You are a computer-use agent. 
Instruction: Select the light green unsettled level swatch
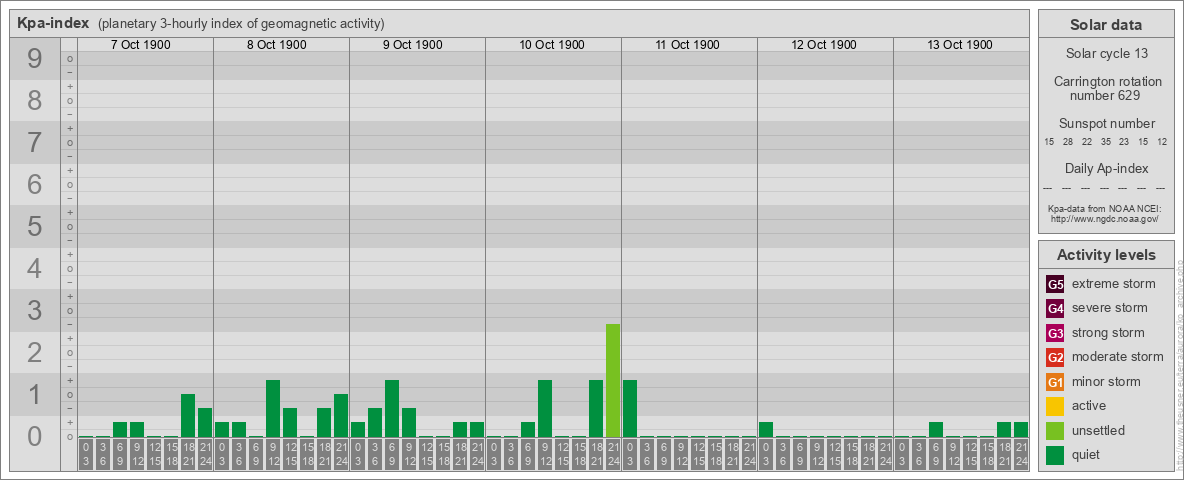[x=1055, y=431]
